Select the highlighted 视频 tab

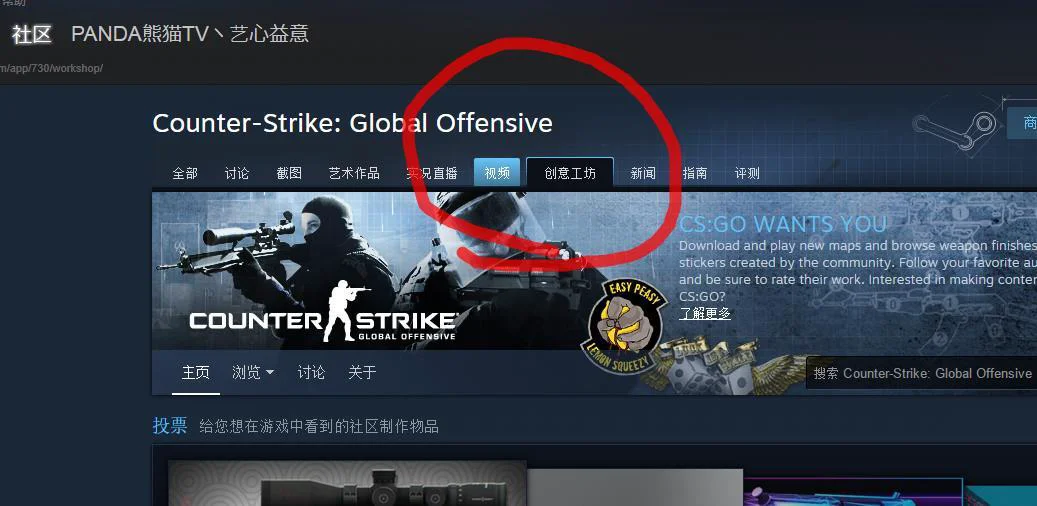click(497, 173)
